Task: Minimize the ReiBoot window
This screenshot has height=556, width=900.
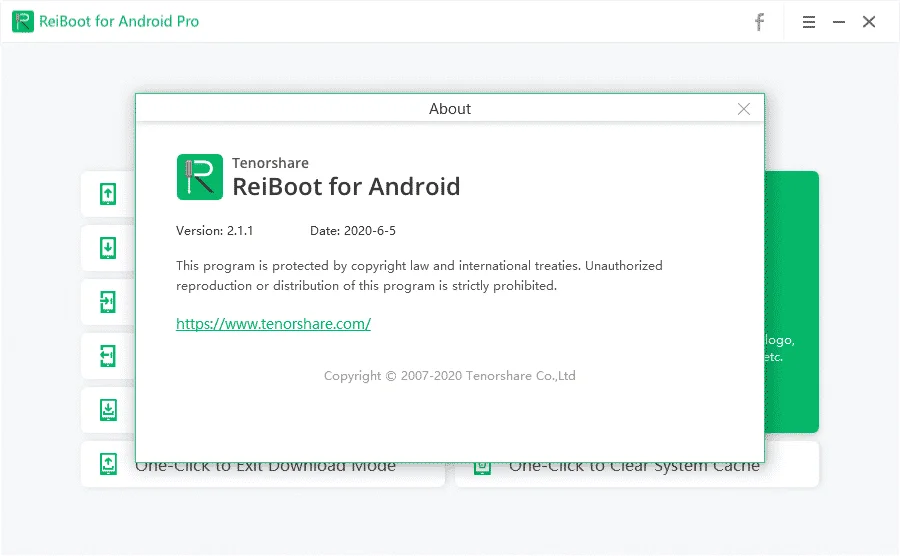Action: [839, 22]
